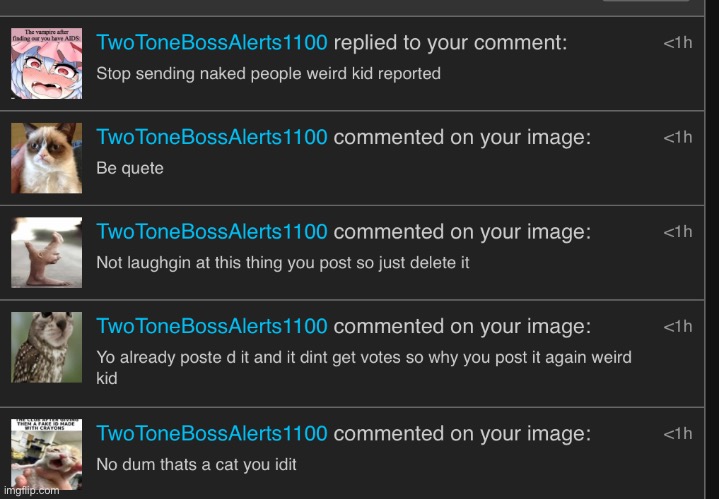Click the "<1h" timestamp beside the owl notification
The image size is (719, 499).
pos(677,326)
